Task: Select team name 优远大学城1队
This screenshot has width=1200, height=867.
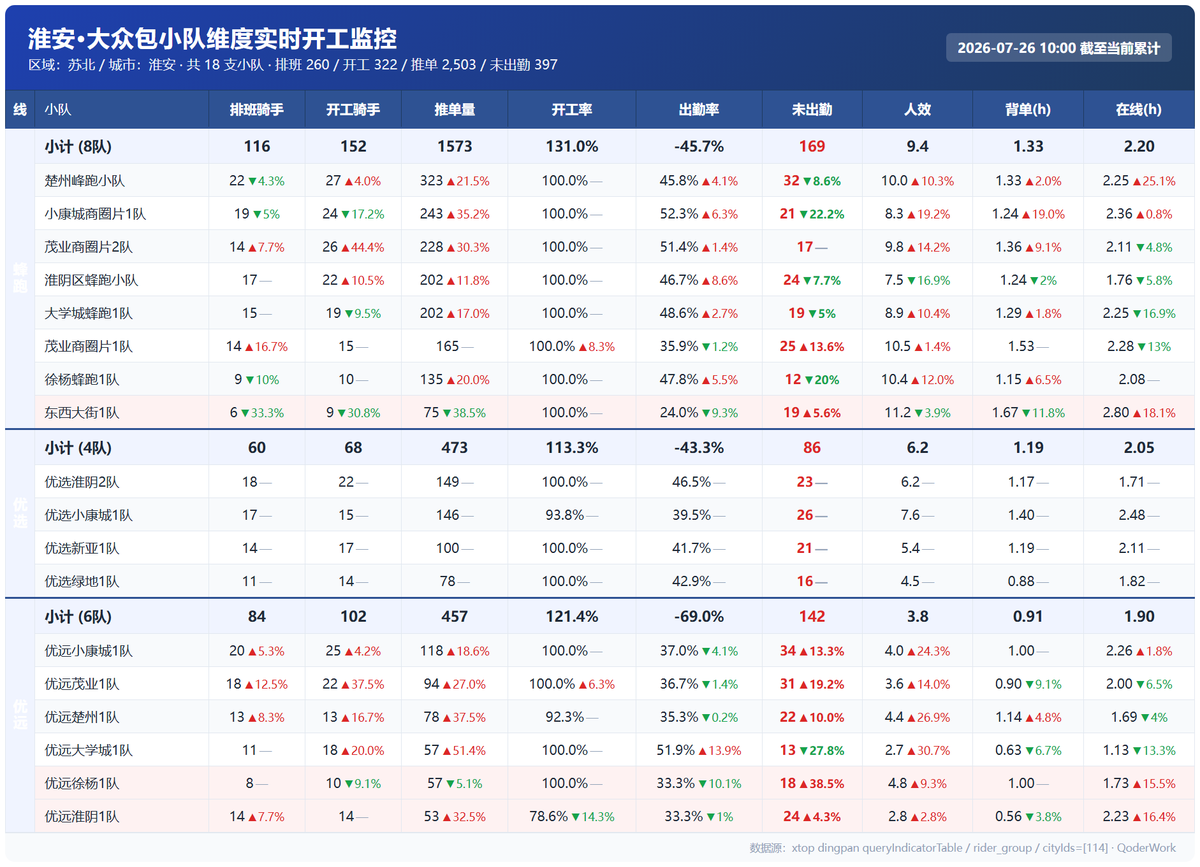Action: 89,750
